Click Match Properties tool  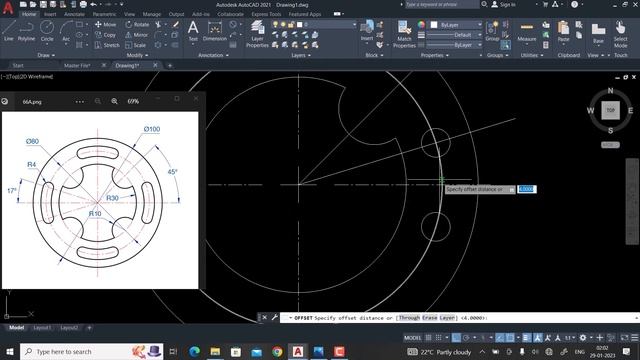(404, 34)
